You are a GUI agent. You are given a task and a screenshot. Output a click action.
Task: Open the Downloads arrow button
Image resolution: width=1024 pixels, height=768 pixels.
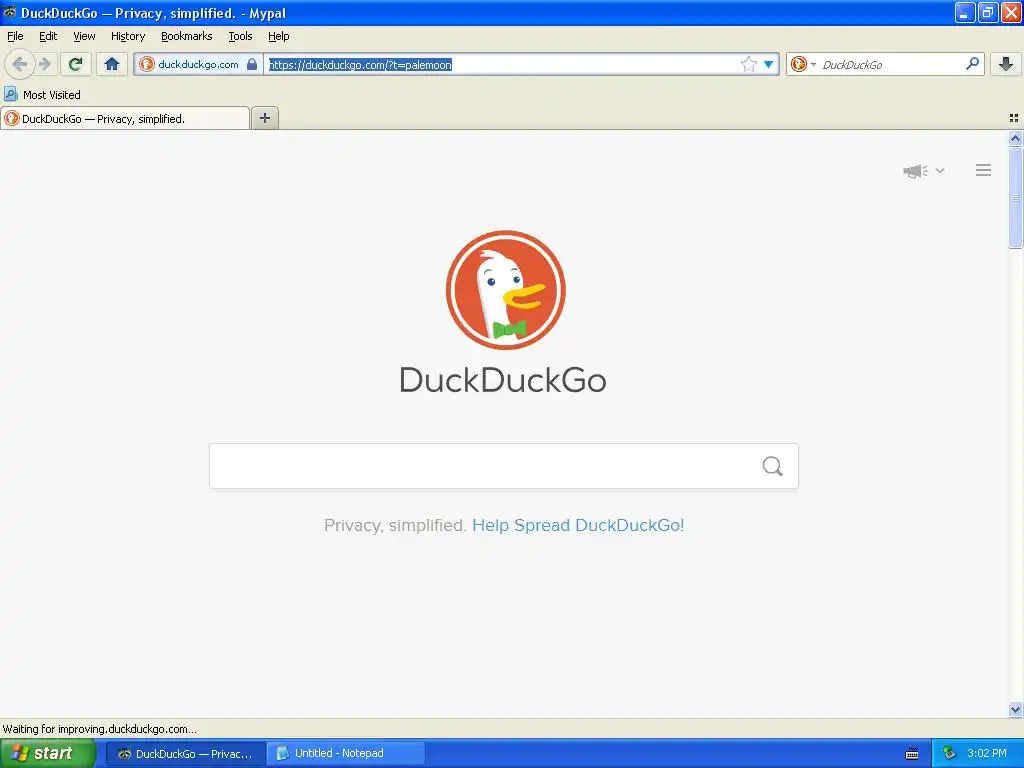pyautogui.click(x=1006, y=64)
